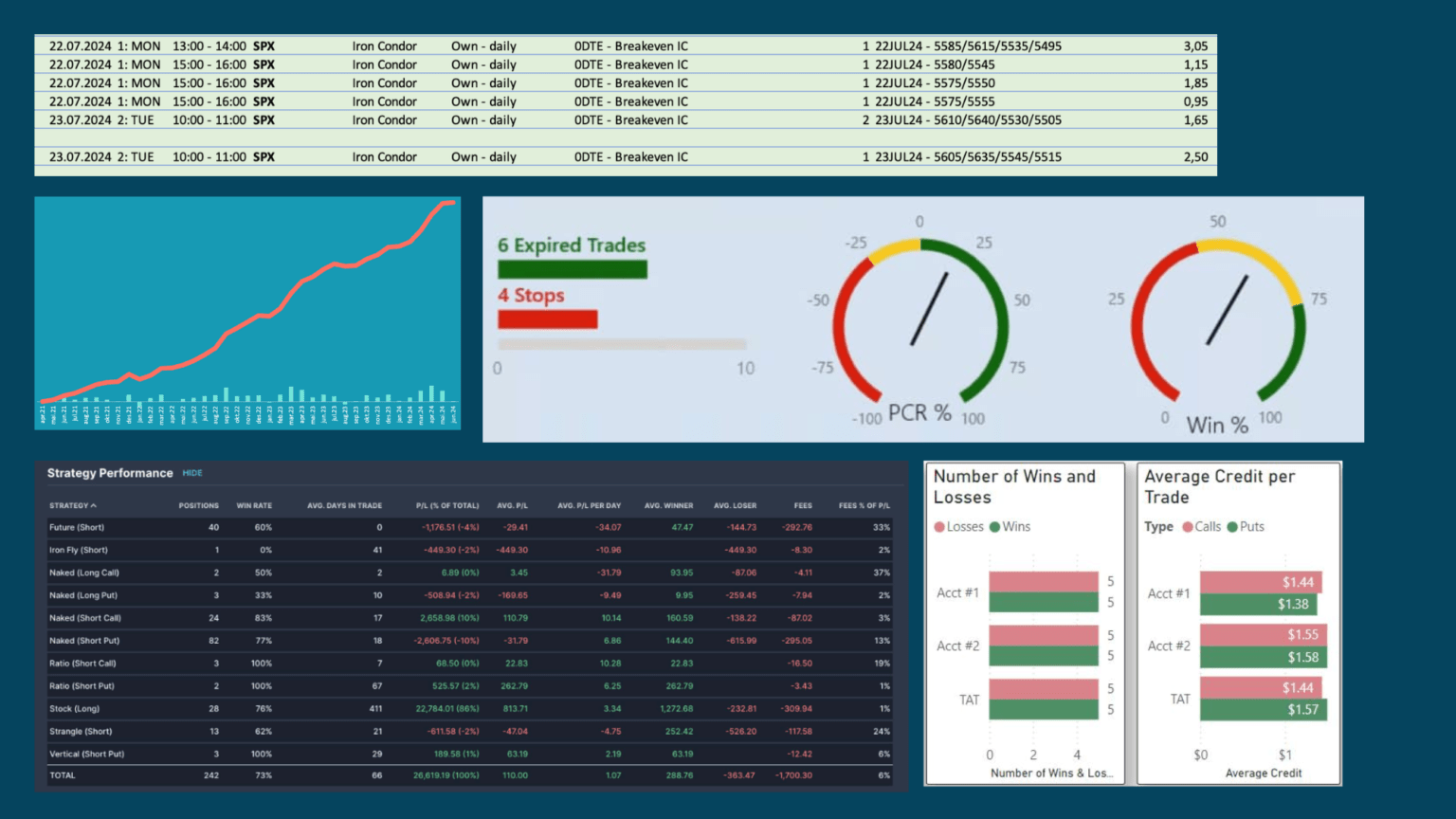
Task: Select the Naked (Long Call) row
Action: pos(470,573)
